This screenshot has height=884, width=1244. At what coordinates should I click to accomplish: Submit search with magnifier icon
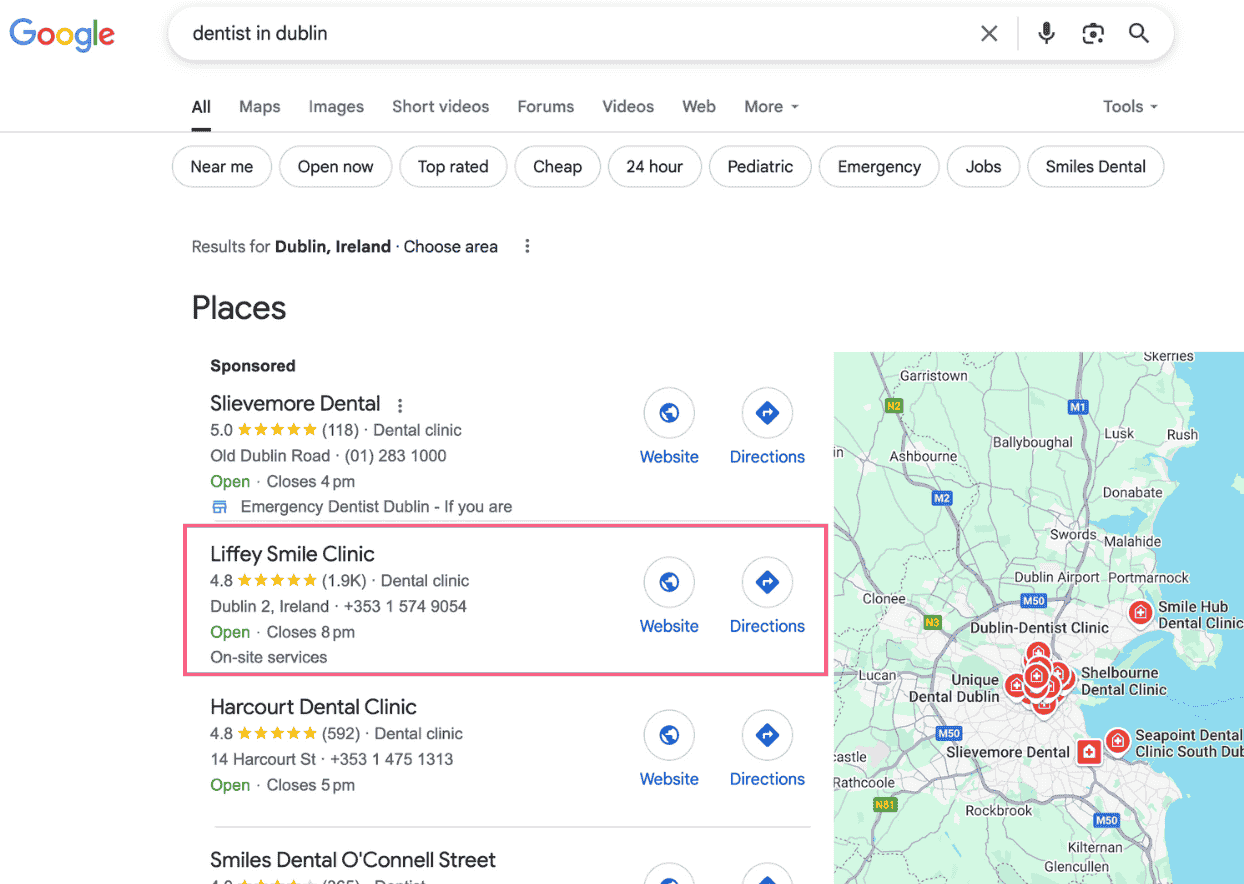(x=1139, y=33)
